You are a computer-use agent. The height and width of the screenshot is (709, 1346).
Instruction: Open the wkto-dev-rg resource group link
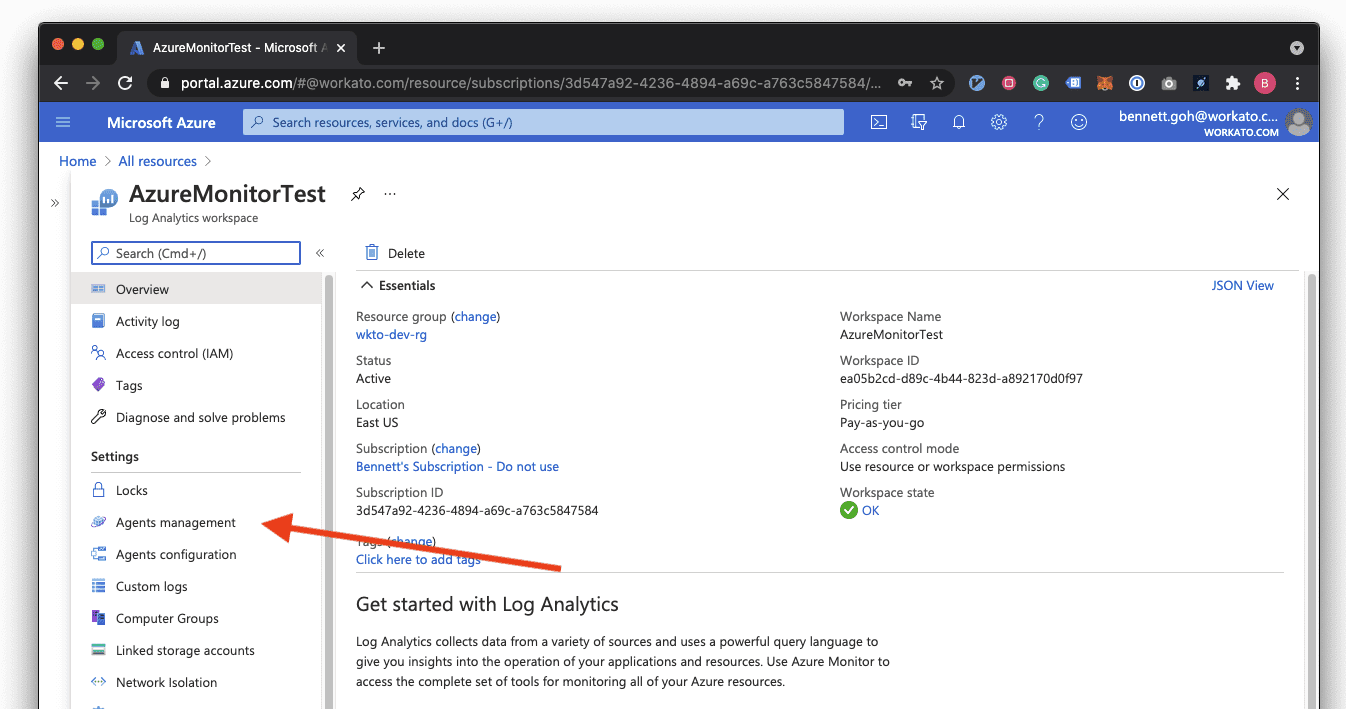click(391, 335)
